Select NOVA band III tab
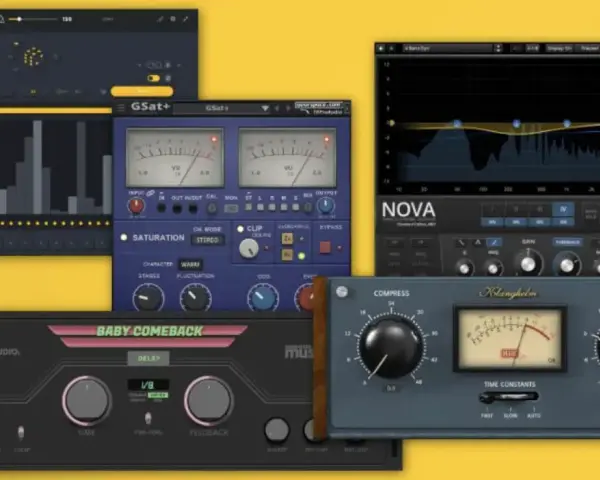The image size is (600, 480). (540, 209)
